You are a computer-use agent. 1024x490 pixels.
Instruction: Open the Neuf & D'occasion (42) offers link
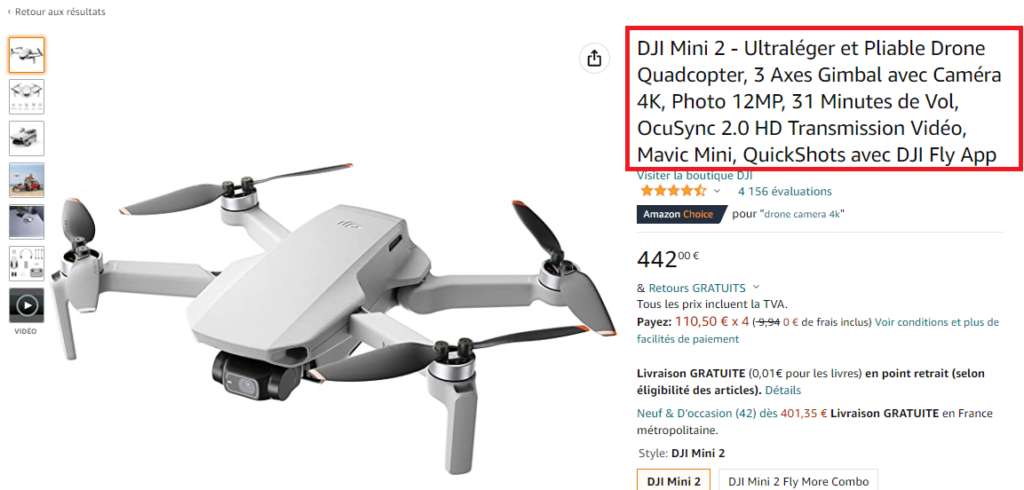[x=696, y=414]
